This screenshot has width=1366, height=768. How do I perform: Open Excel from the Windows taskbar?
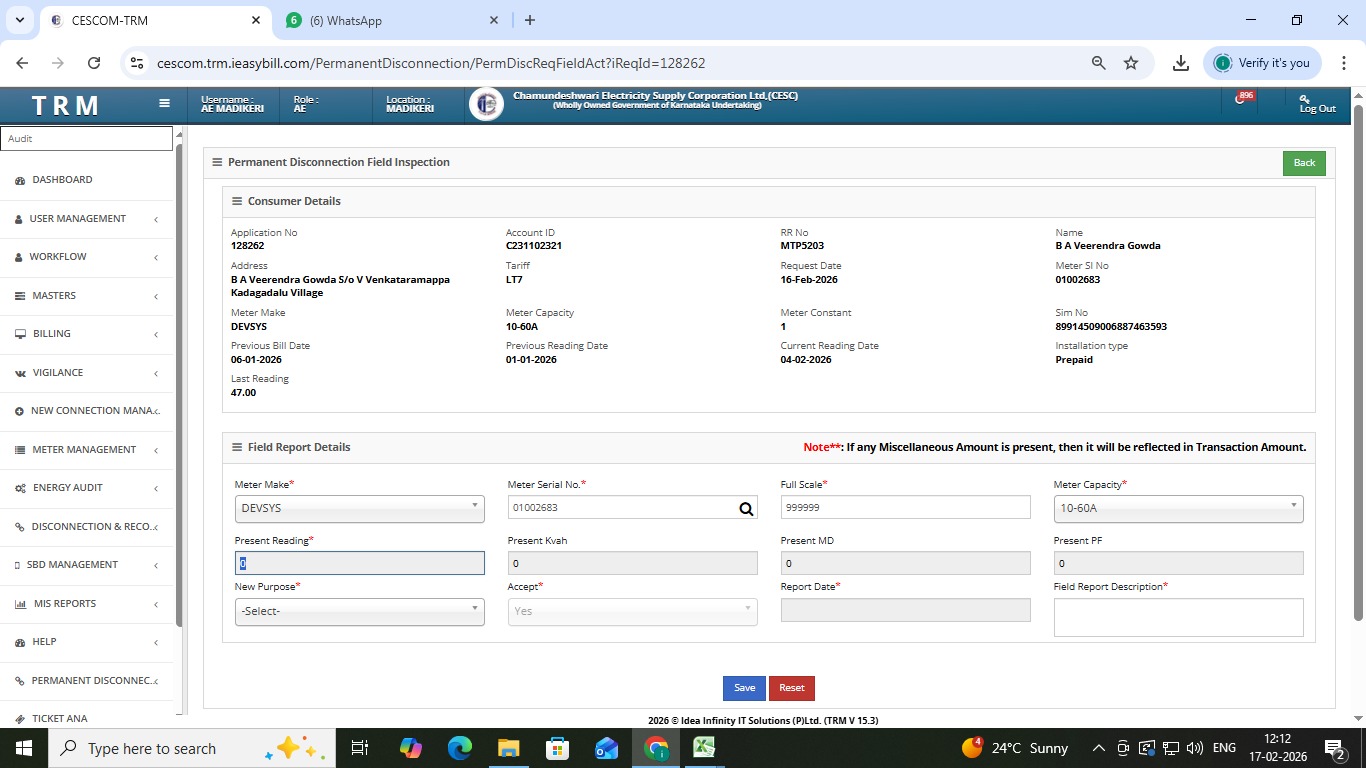tap(704, 747)
